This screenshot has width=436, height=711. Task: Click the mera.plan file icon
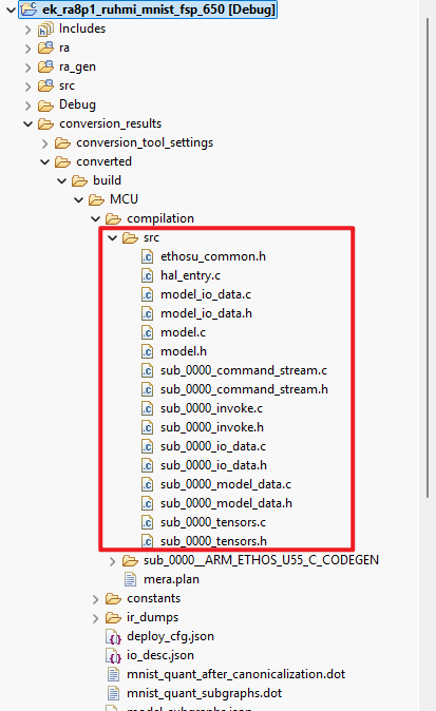[130, 580]
